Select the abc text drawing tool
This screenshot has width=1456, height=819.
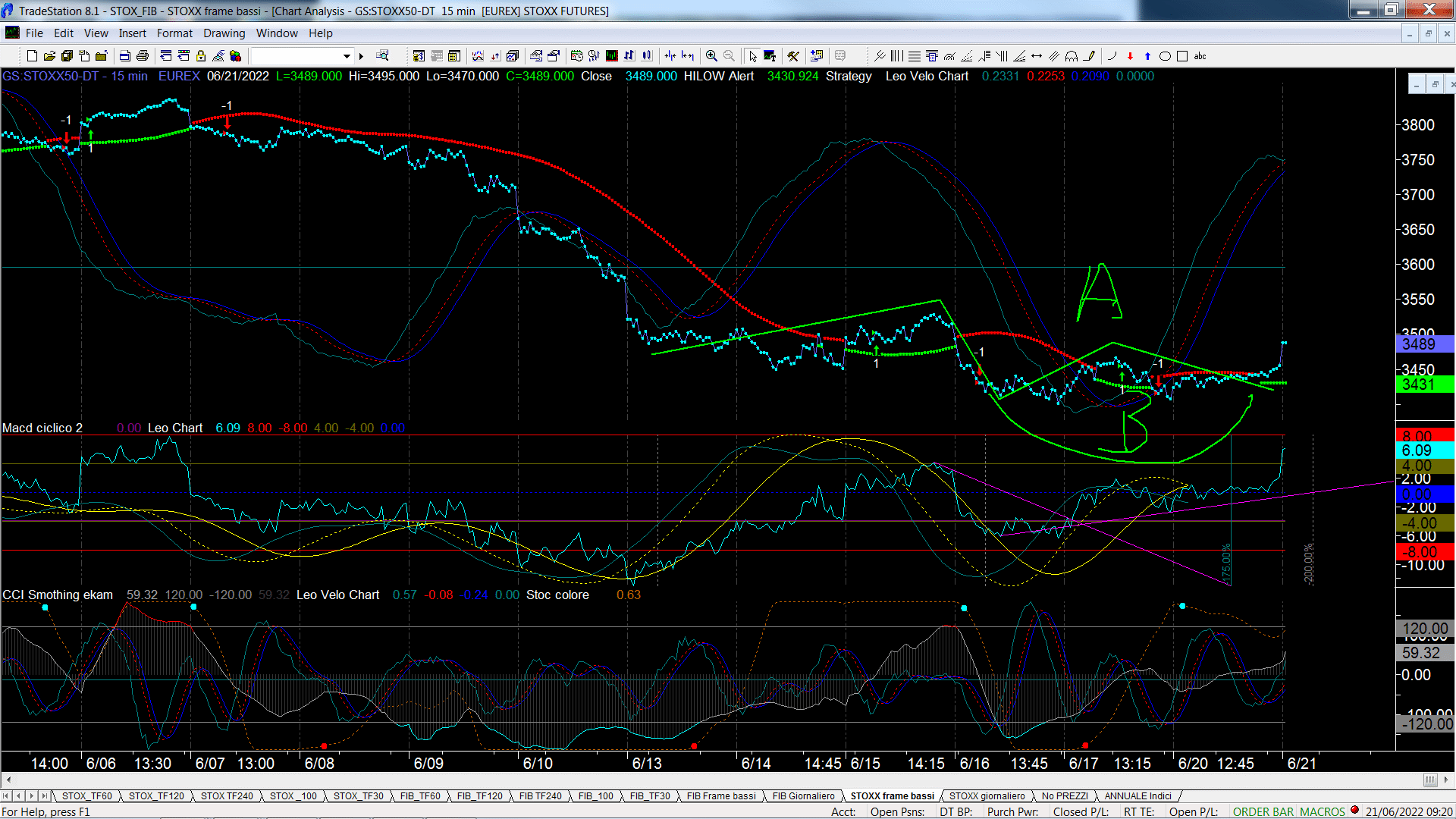pyautogui.click(x=1200, y=56)
